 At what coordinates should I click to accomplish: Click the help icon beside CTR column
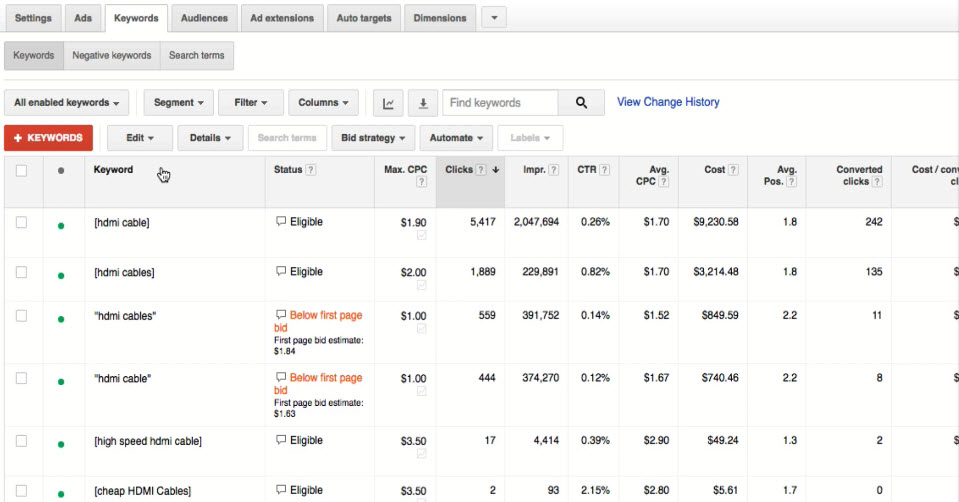coord(605,170)
